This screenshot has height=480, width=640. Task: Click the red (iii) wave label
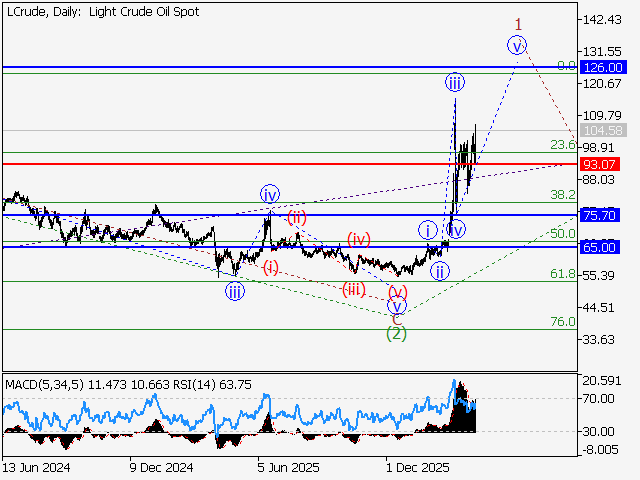(x=353, y=289)
